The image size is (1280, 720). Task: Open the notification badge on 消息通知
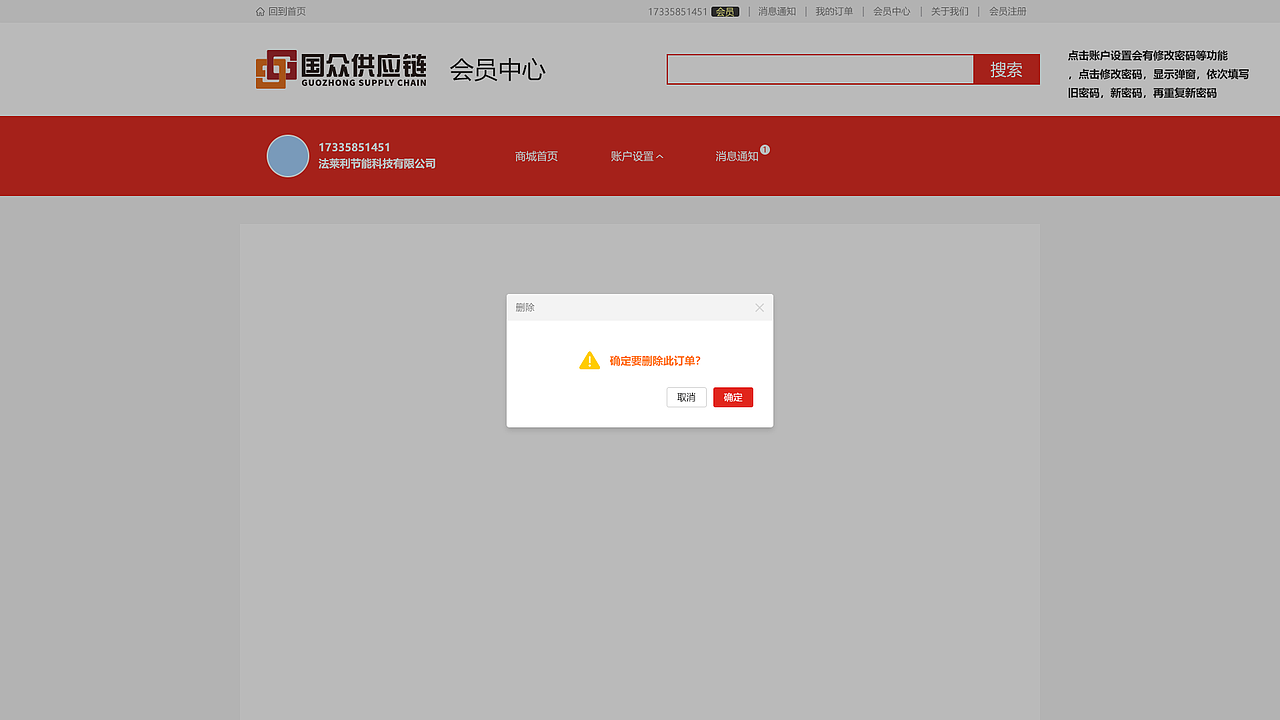(764, 149)
